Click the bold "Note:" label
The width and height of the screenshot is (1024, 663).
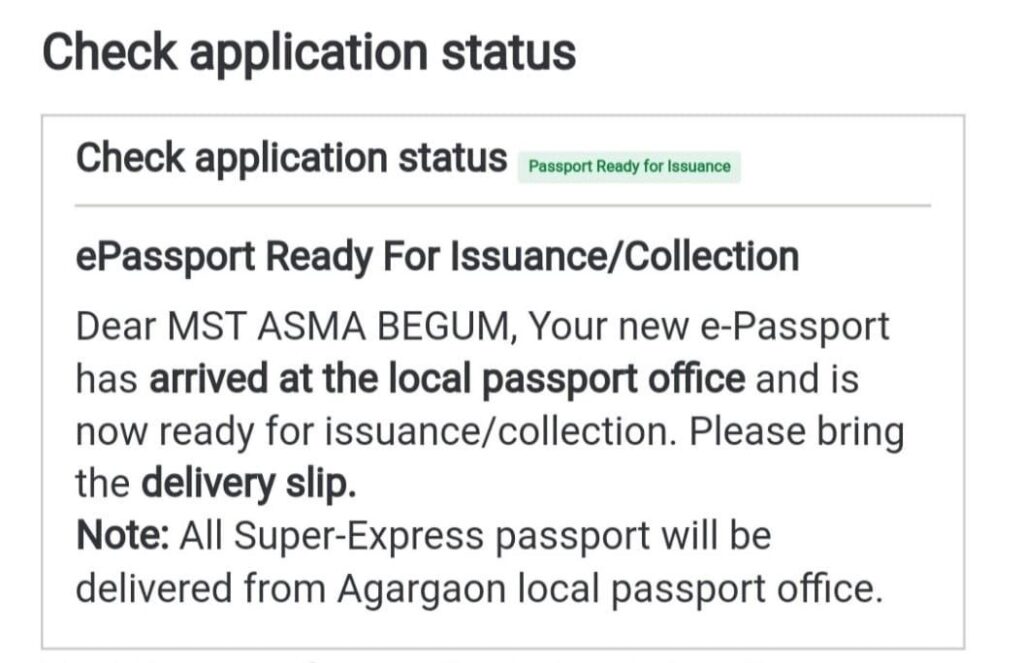pos(124,536)
